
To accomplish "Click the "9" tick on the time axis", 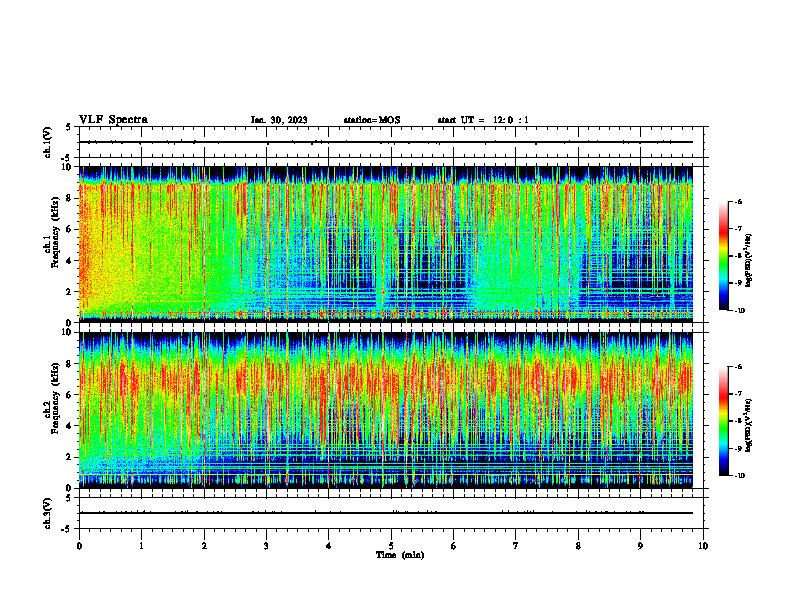I will pos(640,546).
